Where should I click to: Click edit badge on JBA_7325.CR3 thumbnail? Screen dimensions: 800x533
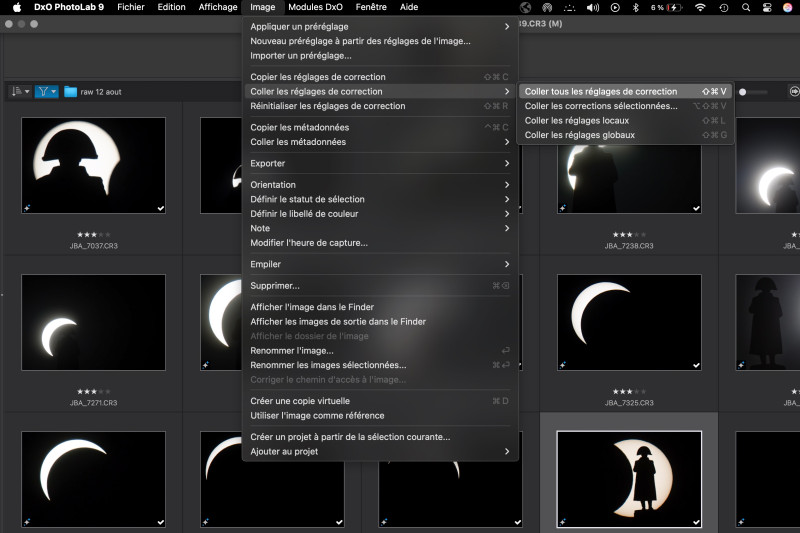(563, 365)
